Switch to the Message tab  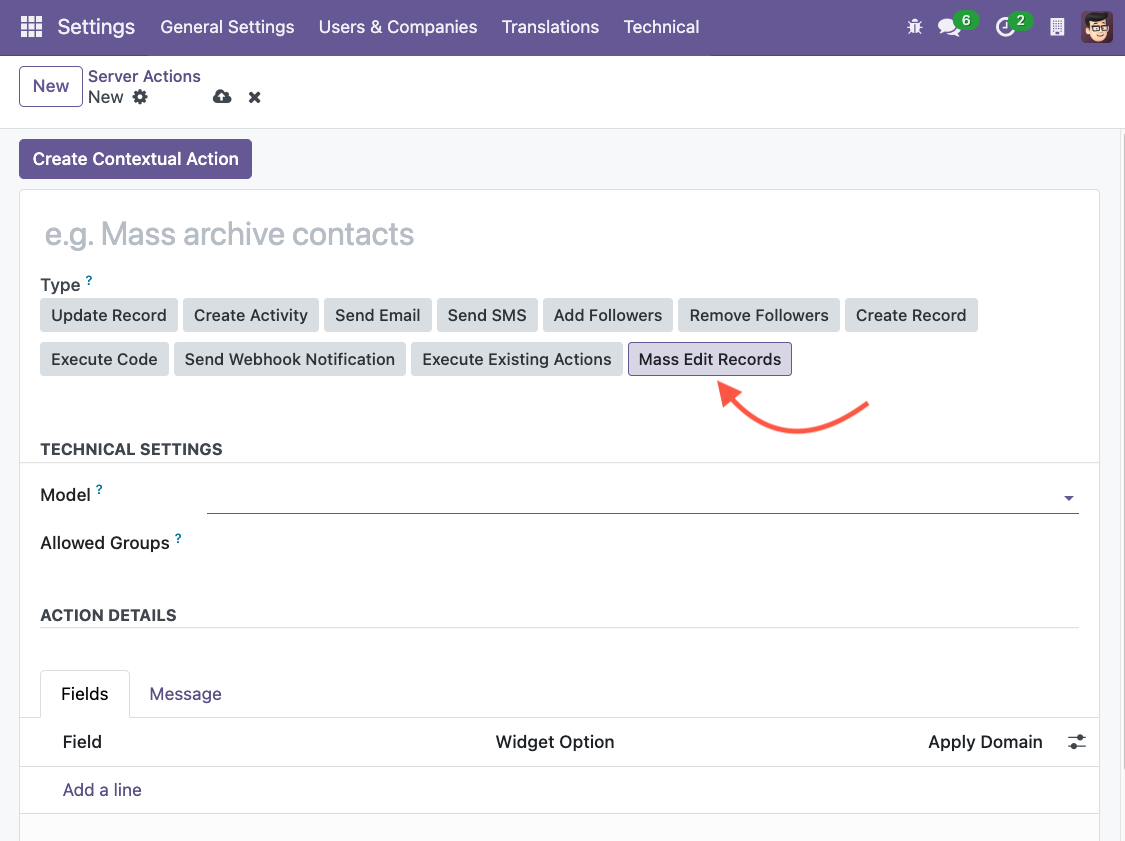point(185,694)
